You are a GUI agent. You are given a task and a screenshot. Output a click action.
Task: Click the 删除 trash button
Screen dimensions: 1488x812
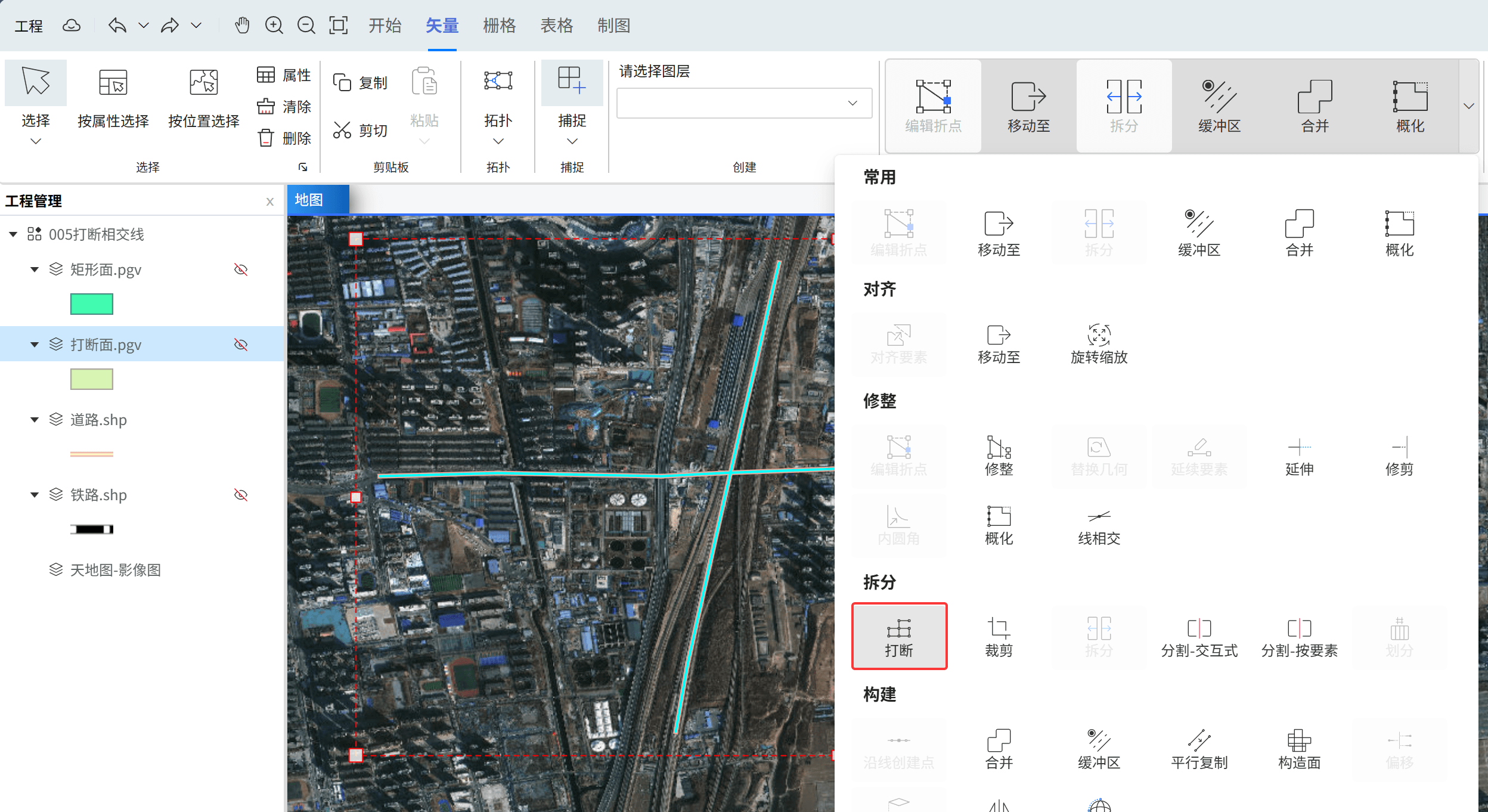point(284,138)
